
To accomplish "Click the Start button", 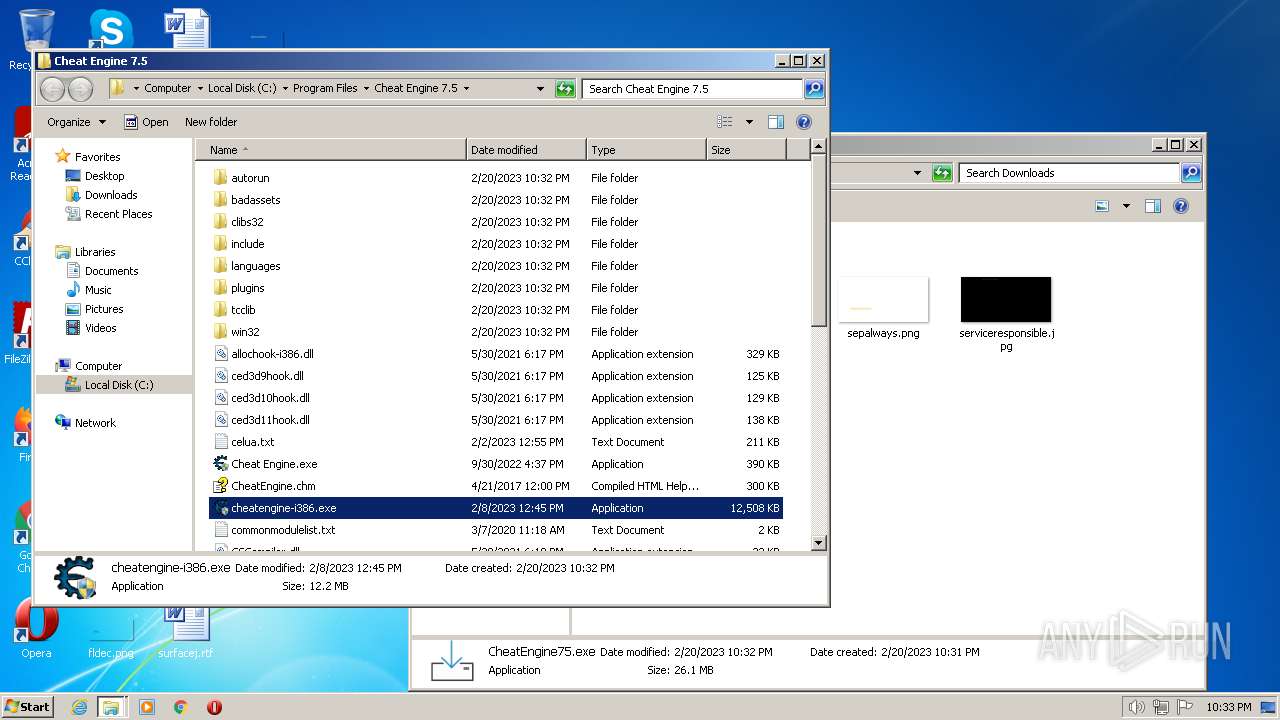I will (28, 707).
